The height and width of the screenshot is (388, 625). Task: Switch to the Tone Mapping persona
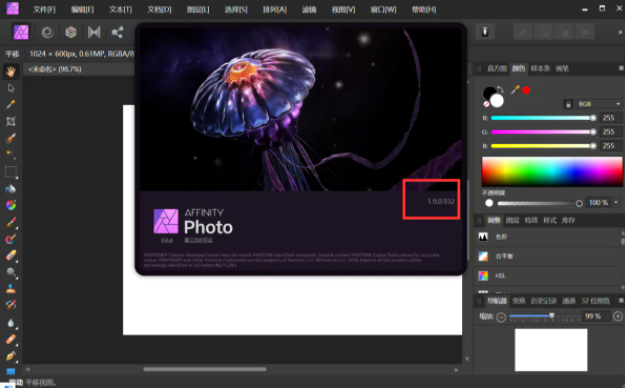94,32
